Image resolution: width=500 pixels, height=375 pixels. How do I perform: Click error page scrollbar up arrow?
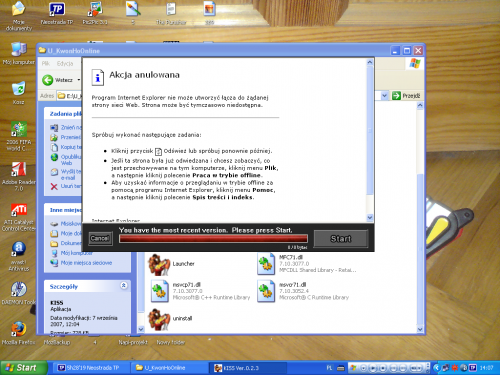tap(370, 62)
